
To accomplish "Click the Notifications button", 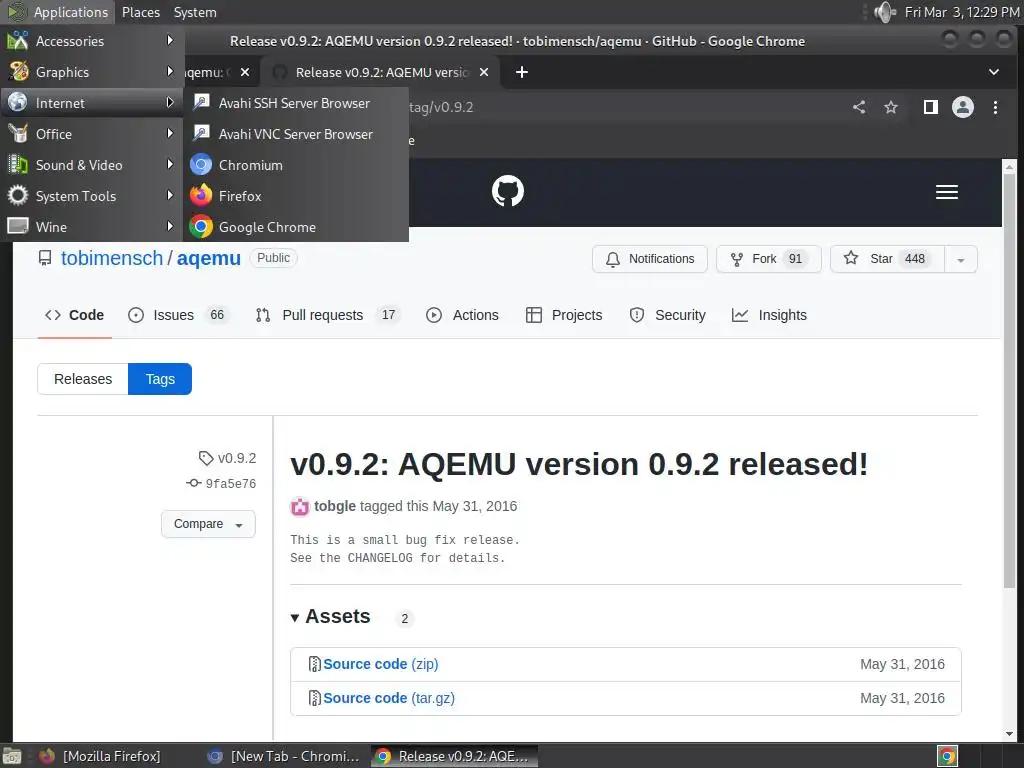I will [650, 259].
